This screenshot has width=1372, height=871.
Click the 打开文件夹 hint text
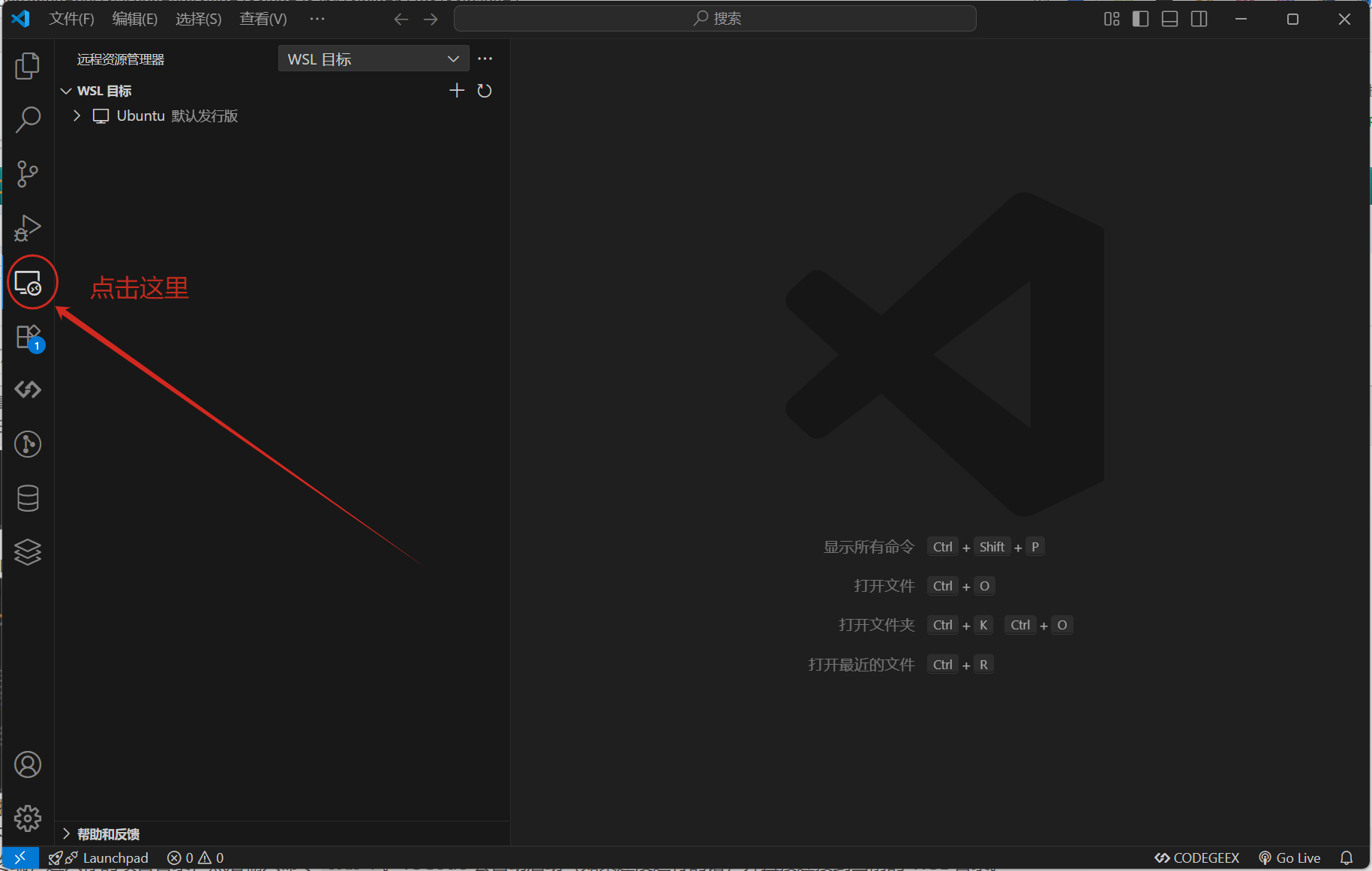[x=877, y=625]
